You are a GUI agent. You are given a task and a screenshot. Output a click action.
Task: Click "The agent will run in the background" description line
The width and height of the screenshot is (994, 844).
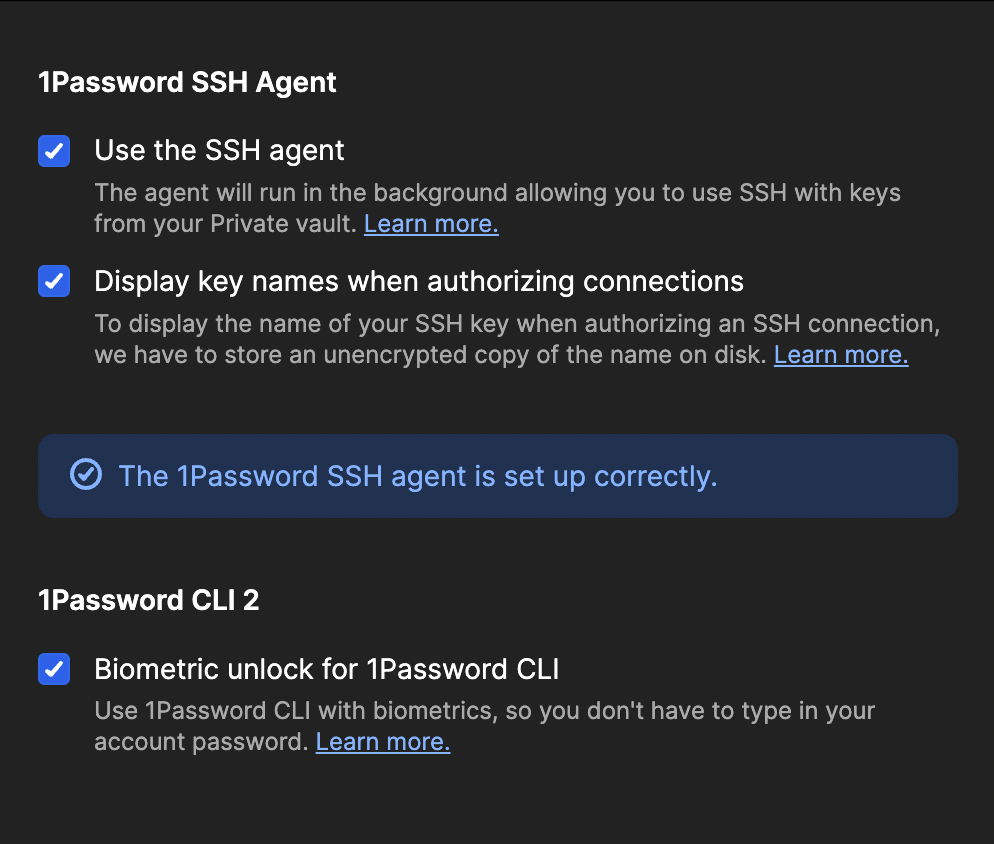pos(497,193)
